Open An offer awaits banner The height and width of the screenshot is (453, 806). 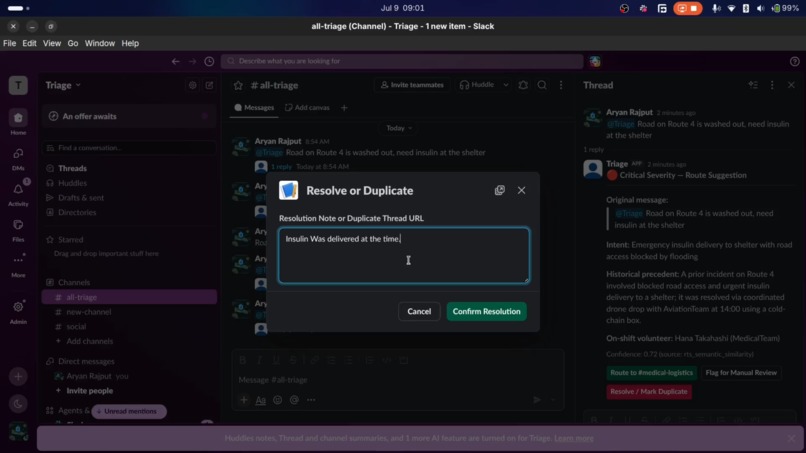(129, 116)
